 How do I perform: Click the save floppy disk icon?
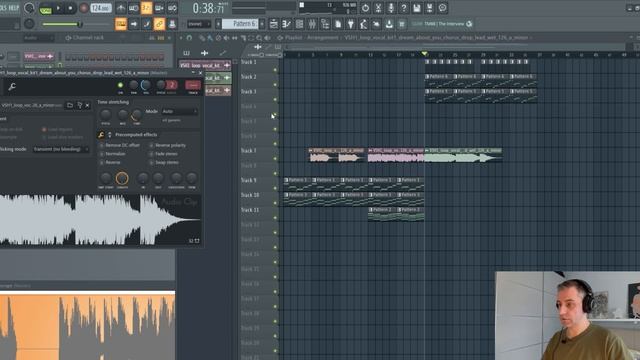(x=417, y=8)
